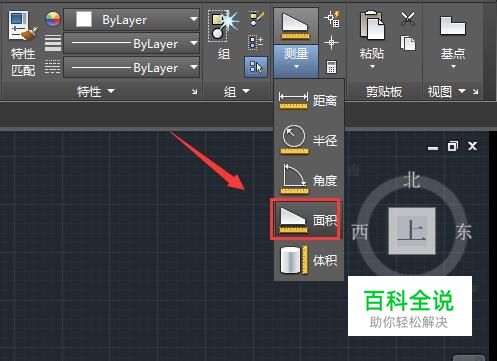The height and width of the screenshot is (361, 497).
Task: Open the Quick Calculator icon
Action: point(331,67)
